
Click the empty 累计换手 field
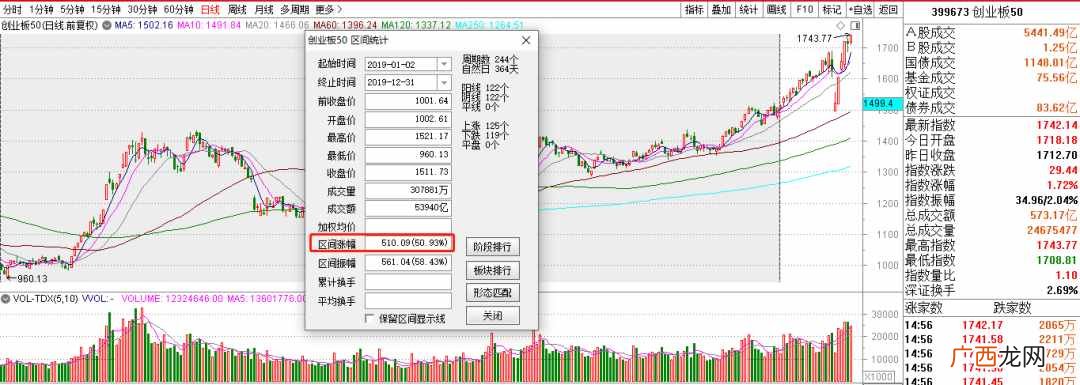[408, 282]
